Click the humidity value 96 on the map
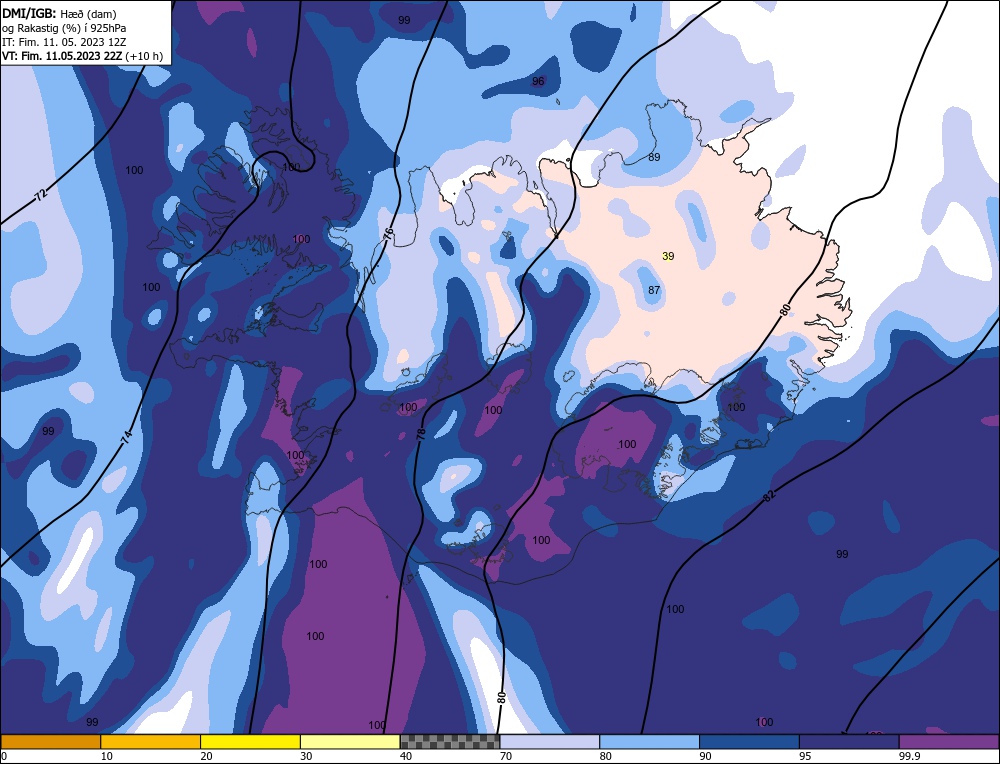Viewport: 1000px width, 764px height. click(x=538, y=81)
